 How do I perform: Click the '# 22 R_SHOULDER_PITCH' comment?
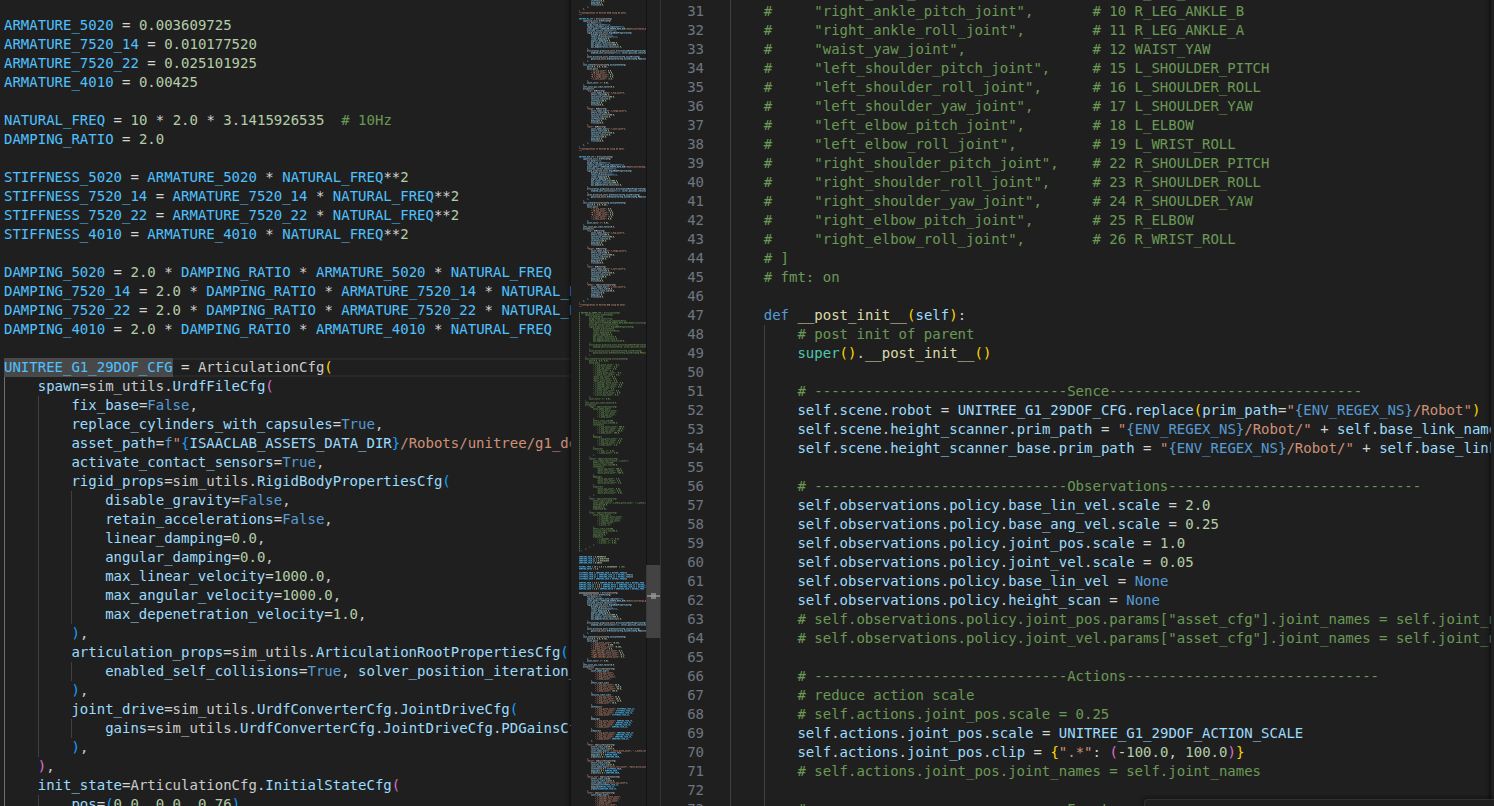pos(1181,163)
